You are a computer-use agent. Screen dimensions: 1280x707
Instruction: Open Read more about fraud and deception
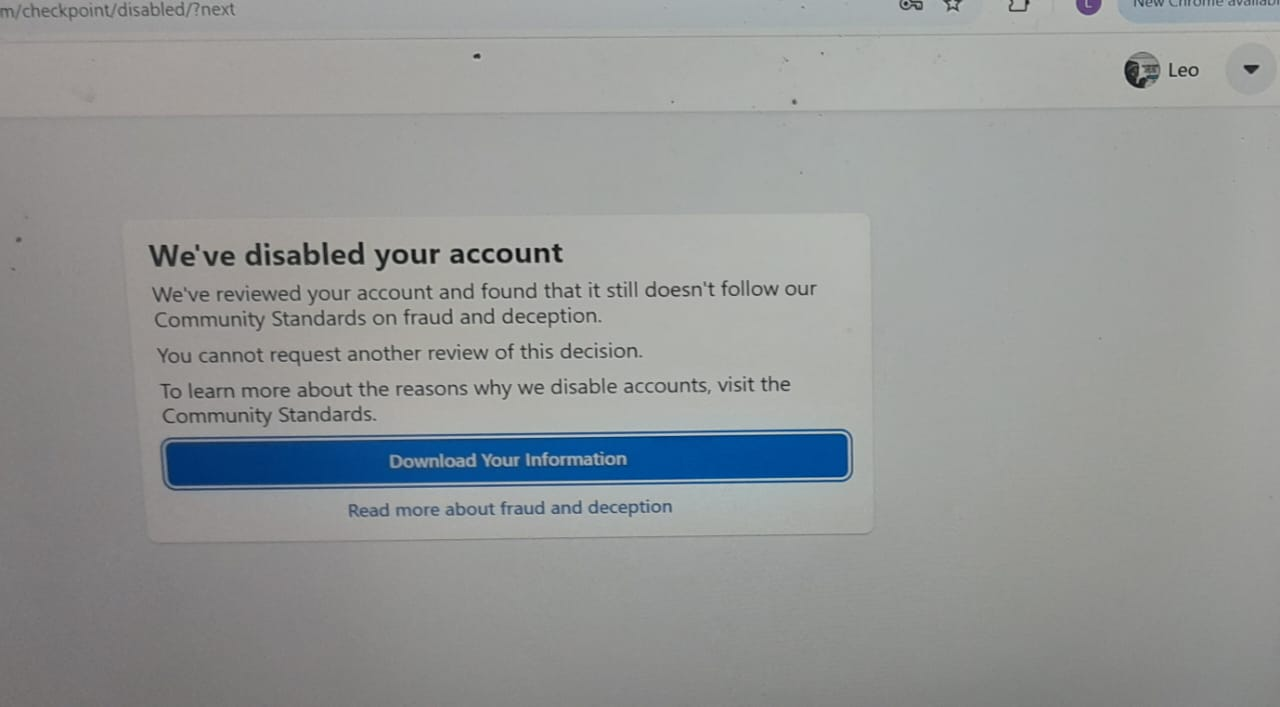[510, 508]
